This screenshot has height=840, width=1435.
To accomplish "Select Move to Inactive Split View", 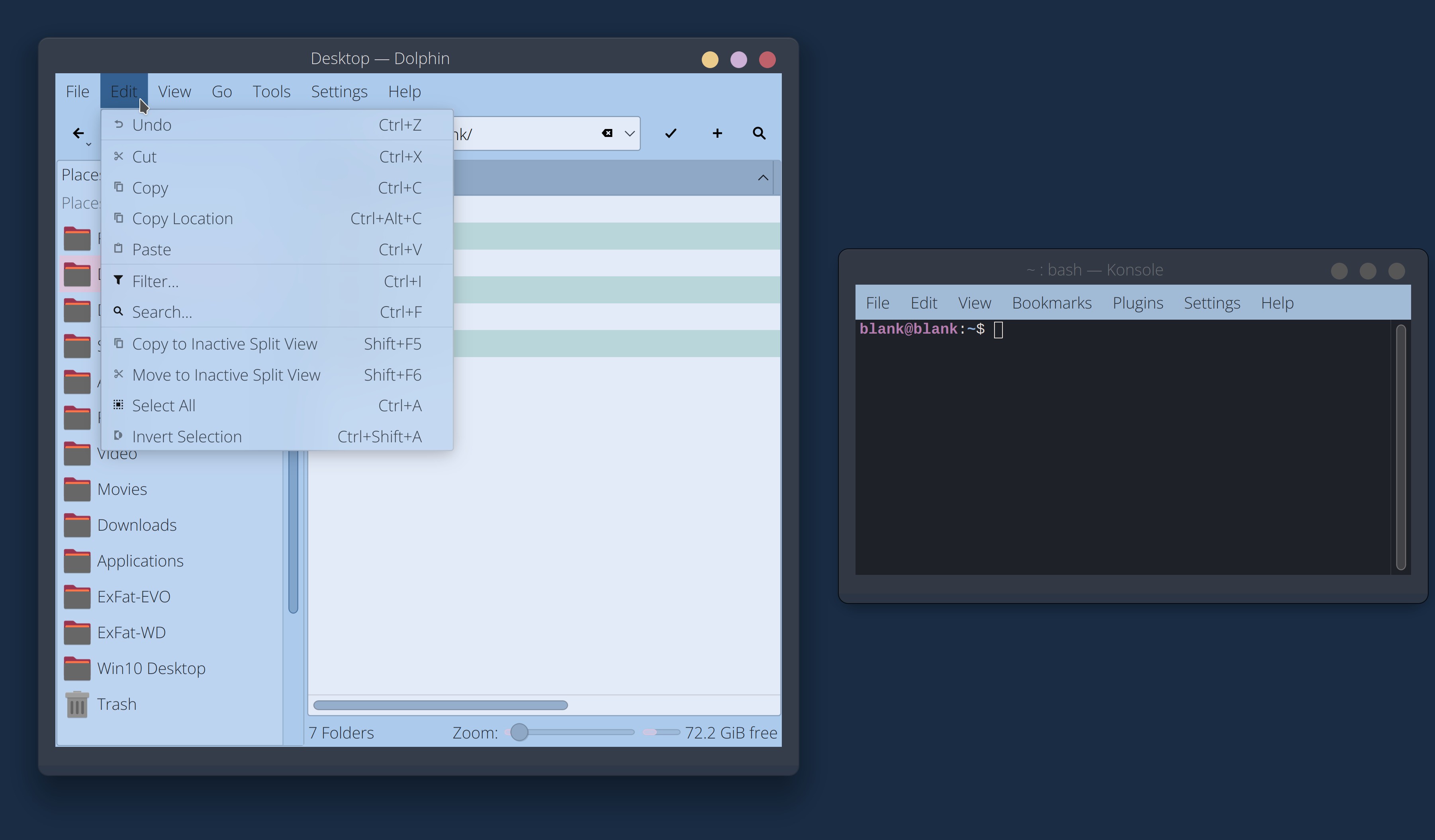I will pyautogui.click(x=277, y=375).
